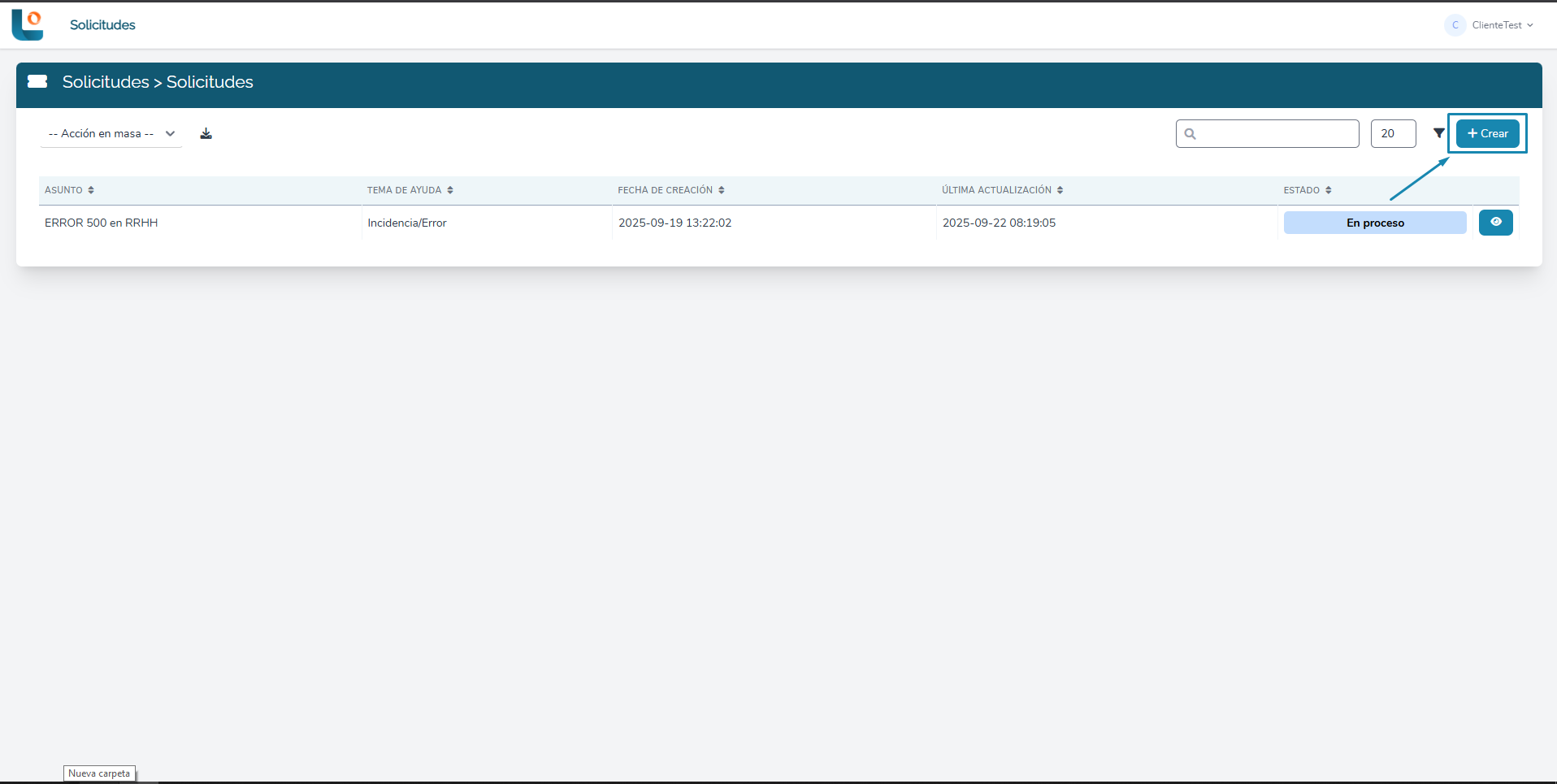This screenshot has width=1557, height=784.
Task: Sort by Estado column
Action: (x=1329, y=190)
